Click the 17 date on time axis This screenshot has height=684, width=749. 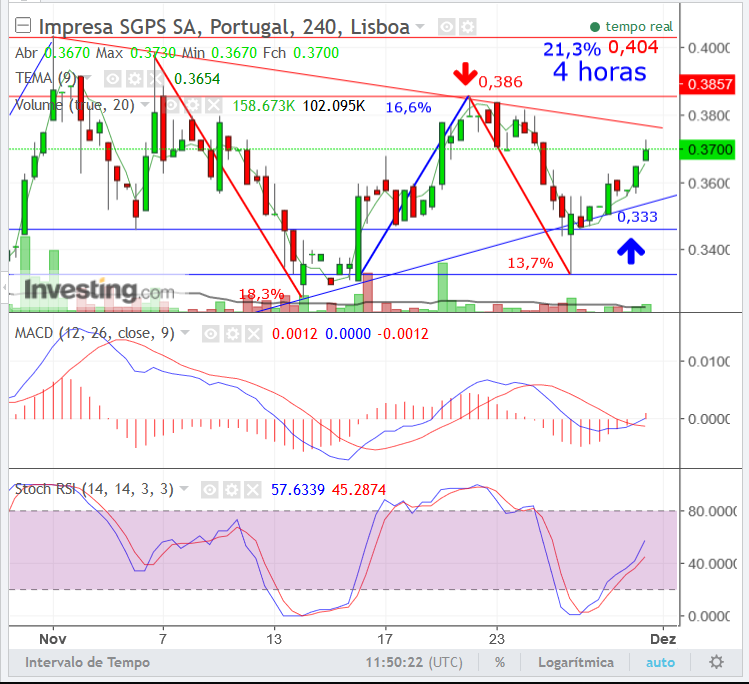[385, 639]
